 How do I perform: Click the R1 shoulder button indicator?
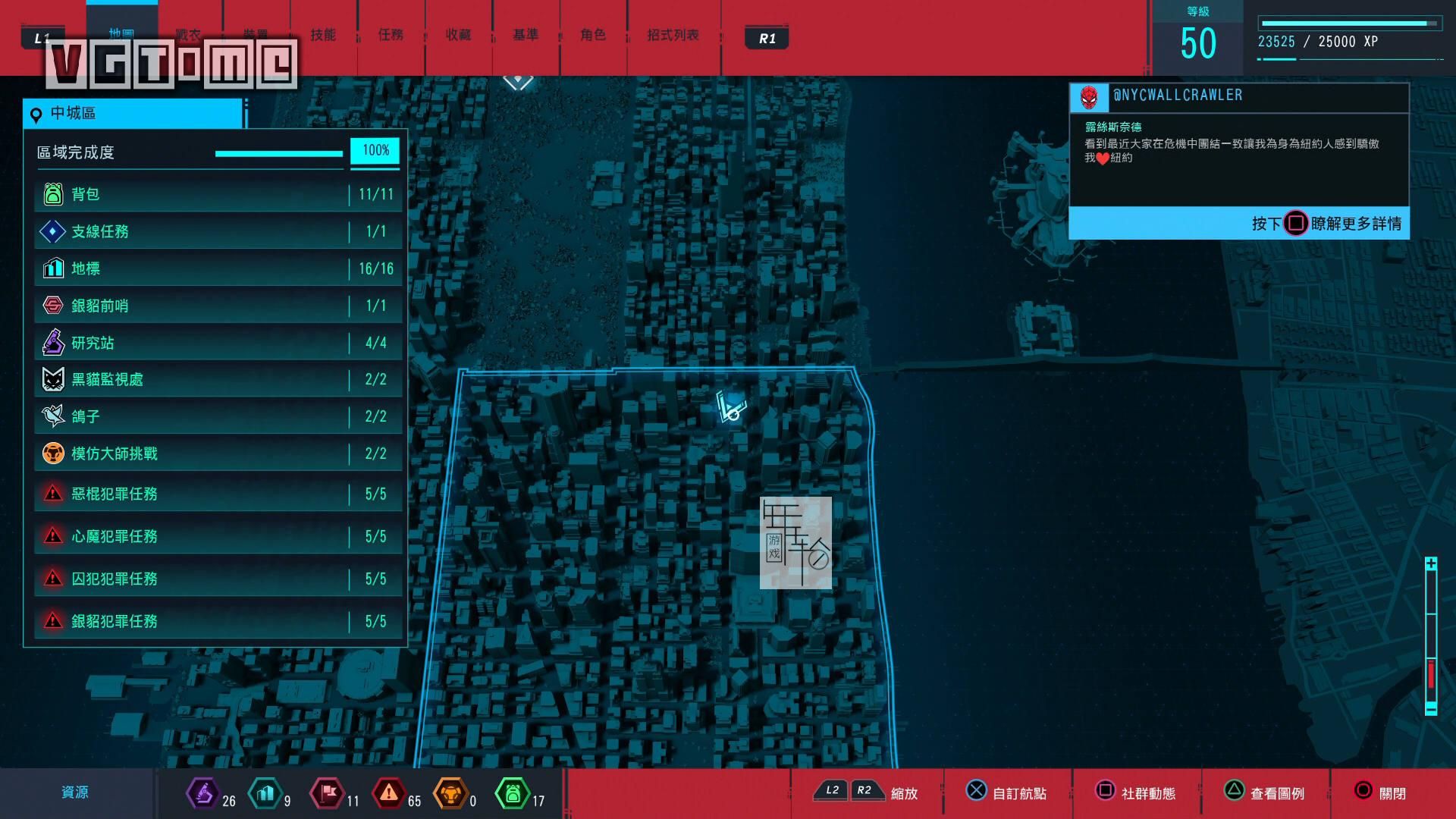[767, 39]
